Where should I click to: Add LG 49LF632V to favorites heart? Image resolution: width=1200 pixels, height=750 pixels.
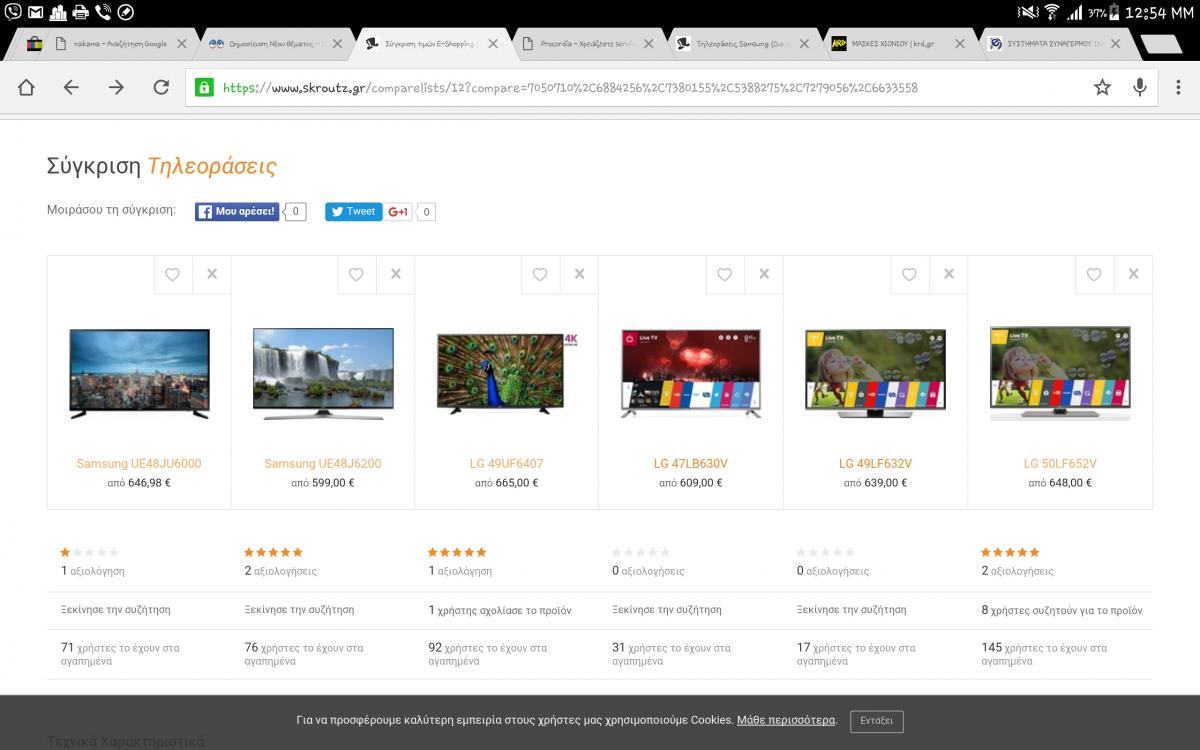point(909,275)
